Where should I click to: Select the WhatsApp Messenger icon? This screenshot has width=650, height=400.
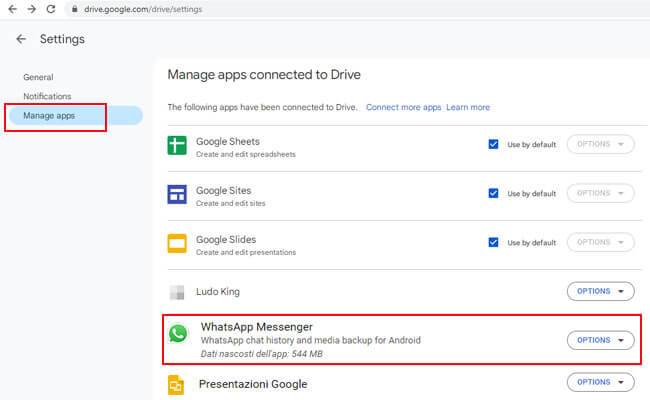click(x=178, y=334)
